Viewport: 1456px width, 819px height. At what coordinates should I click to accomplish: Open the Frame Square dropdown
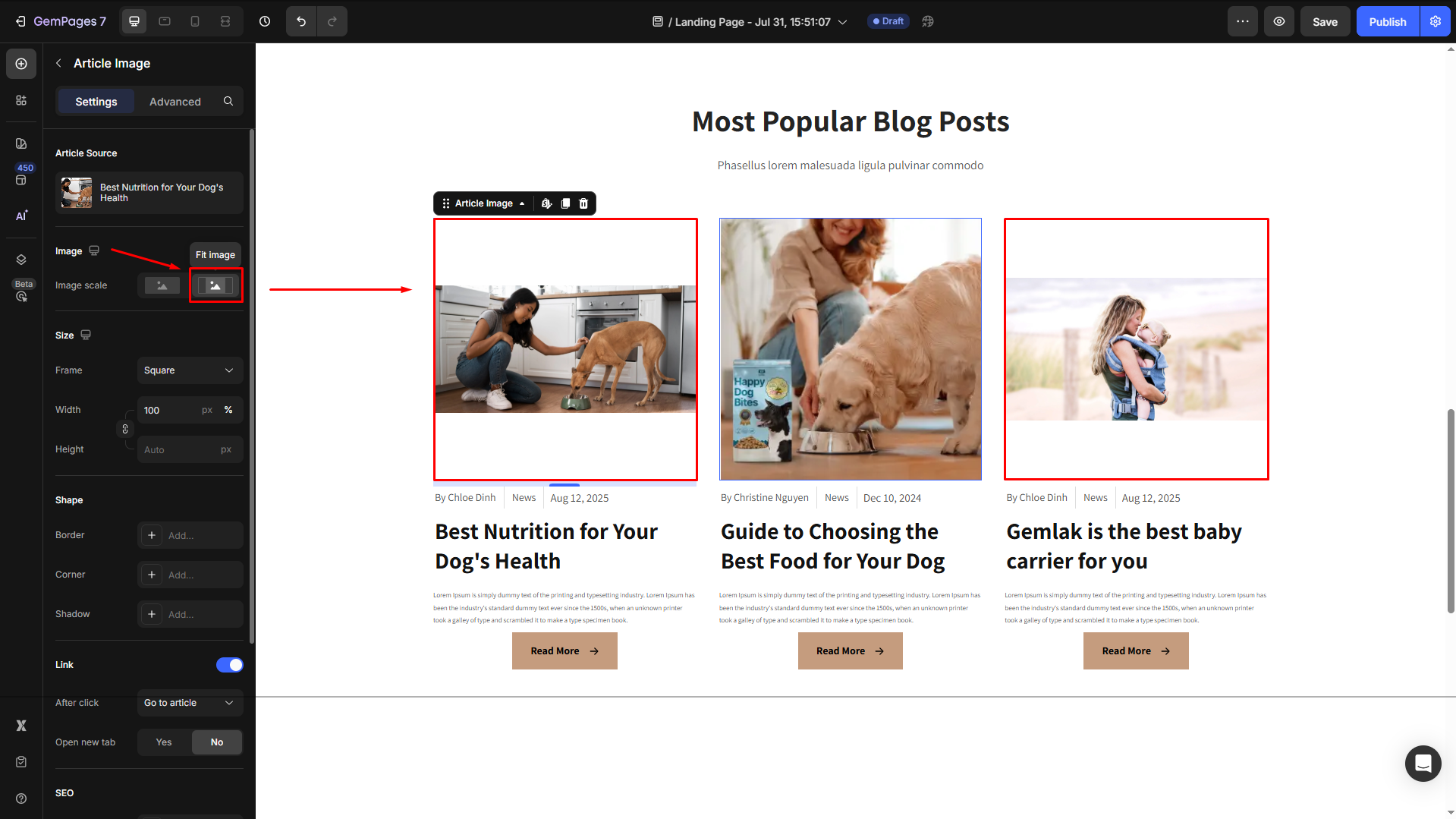pos(190,370)
